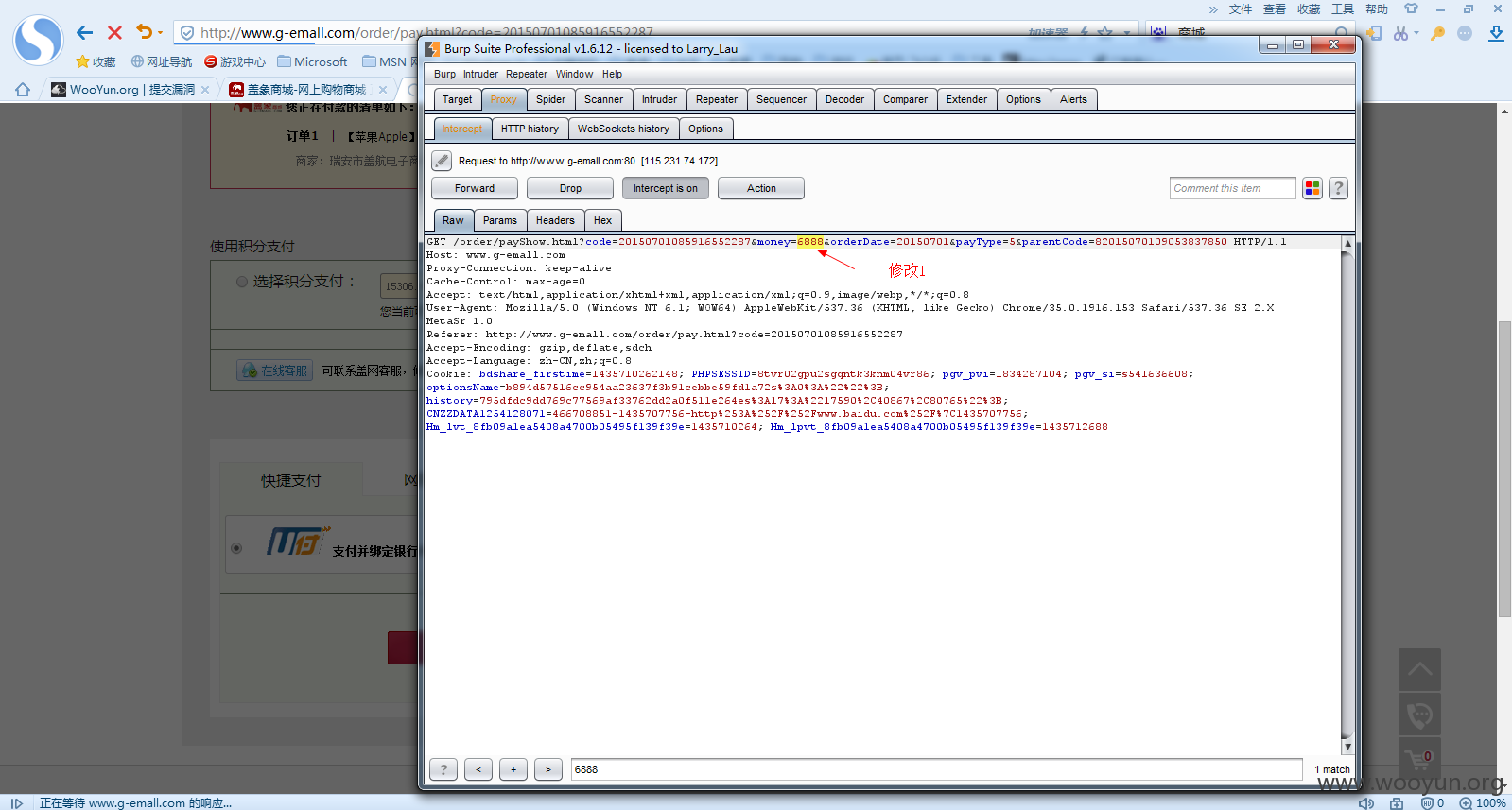Screen dimensions: 1512x810
Task: Click the 在线客服 online service button
Action: point(275,371)
